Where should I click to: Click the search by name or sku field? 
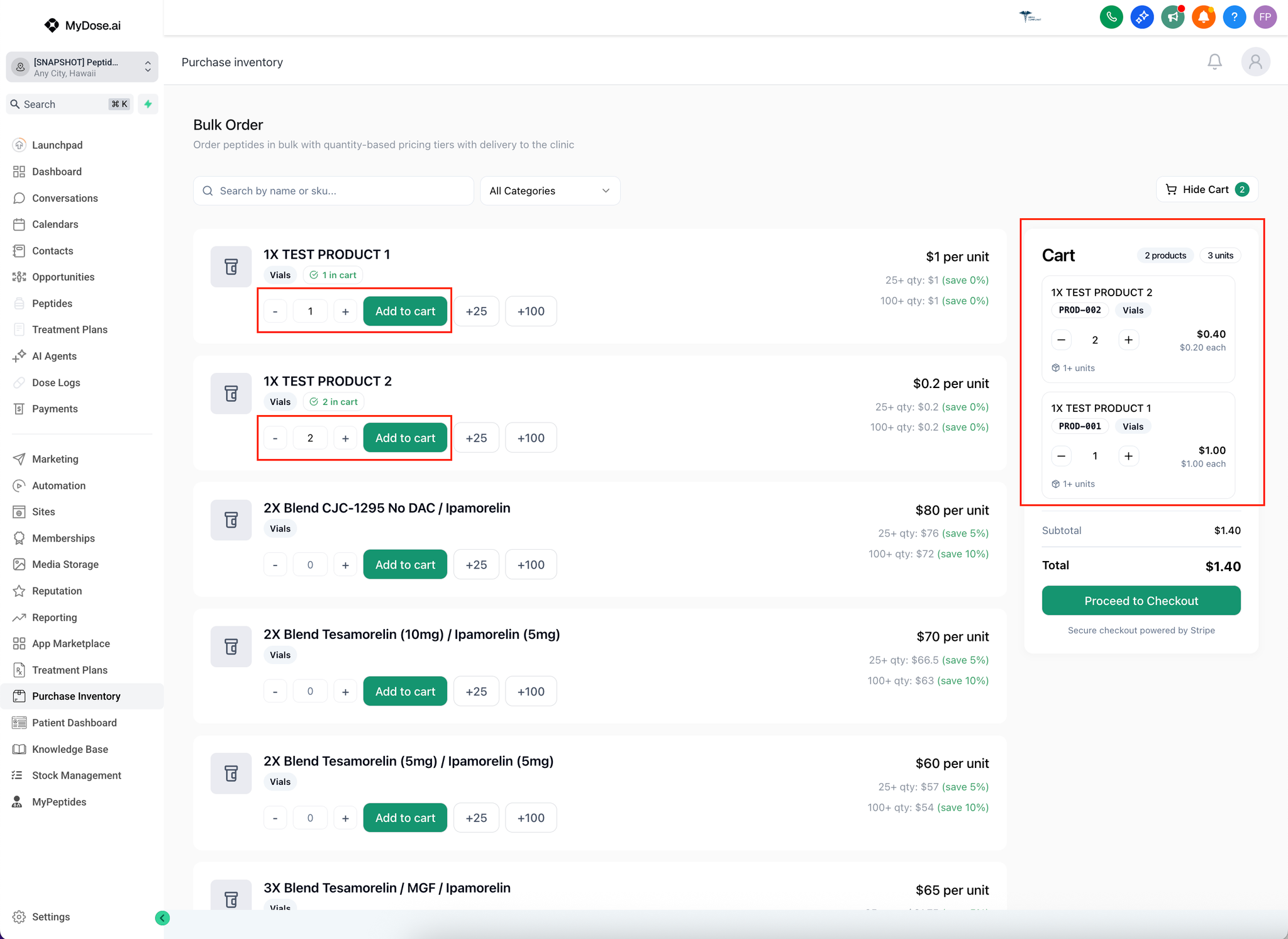point(333,191)
